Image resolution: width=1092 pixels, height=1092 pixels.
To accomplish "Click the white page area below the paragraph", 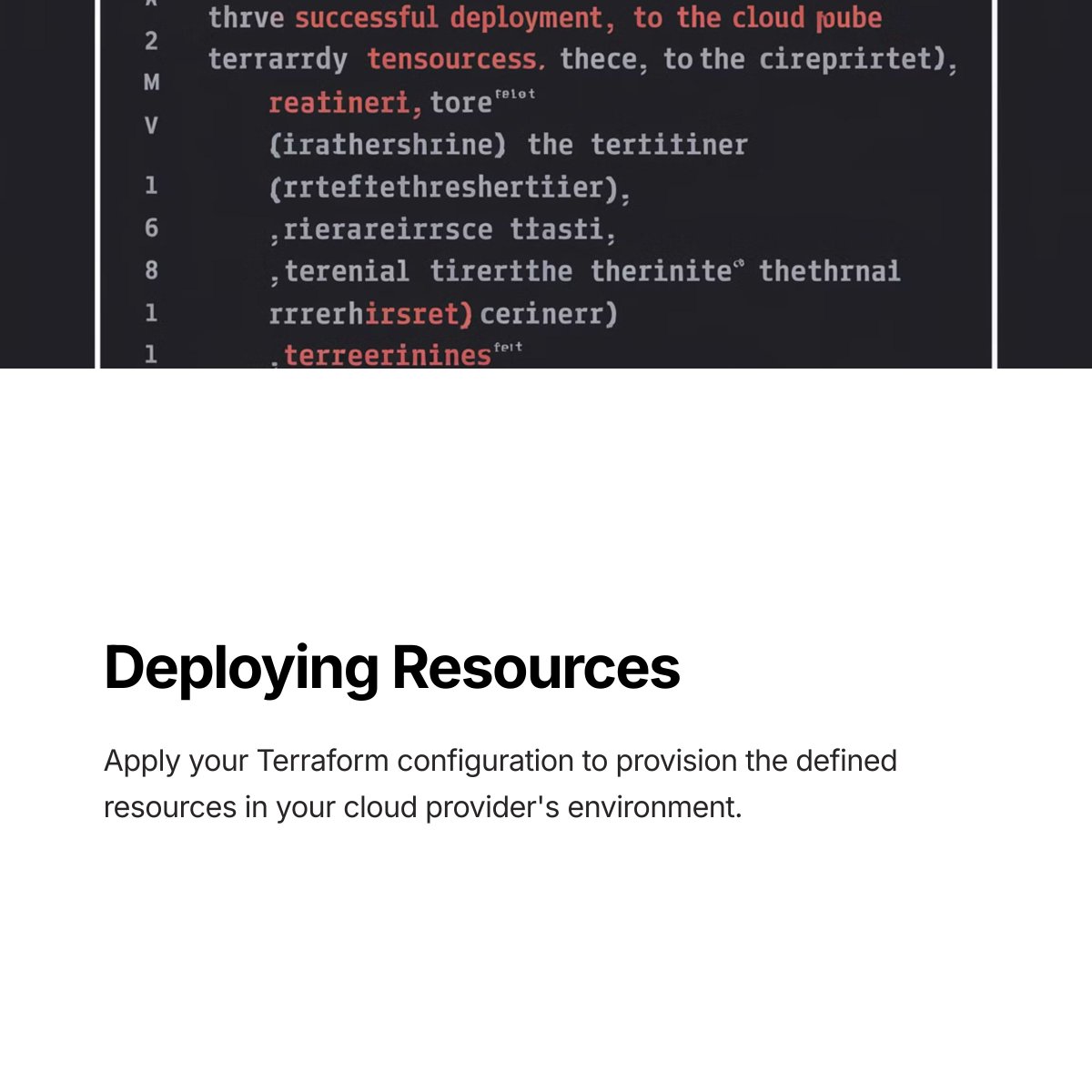I will coord(546,955).
